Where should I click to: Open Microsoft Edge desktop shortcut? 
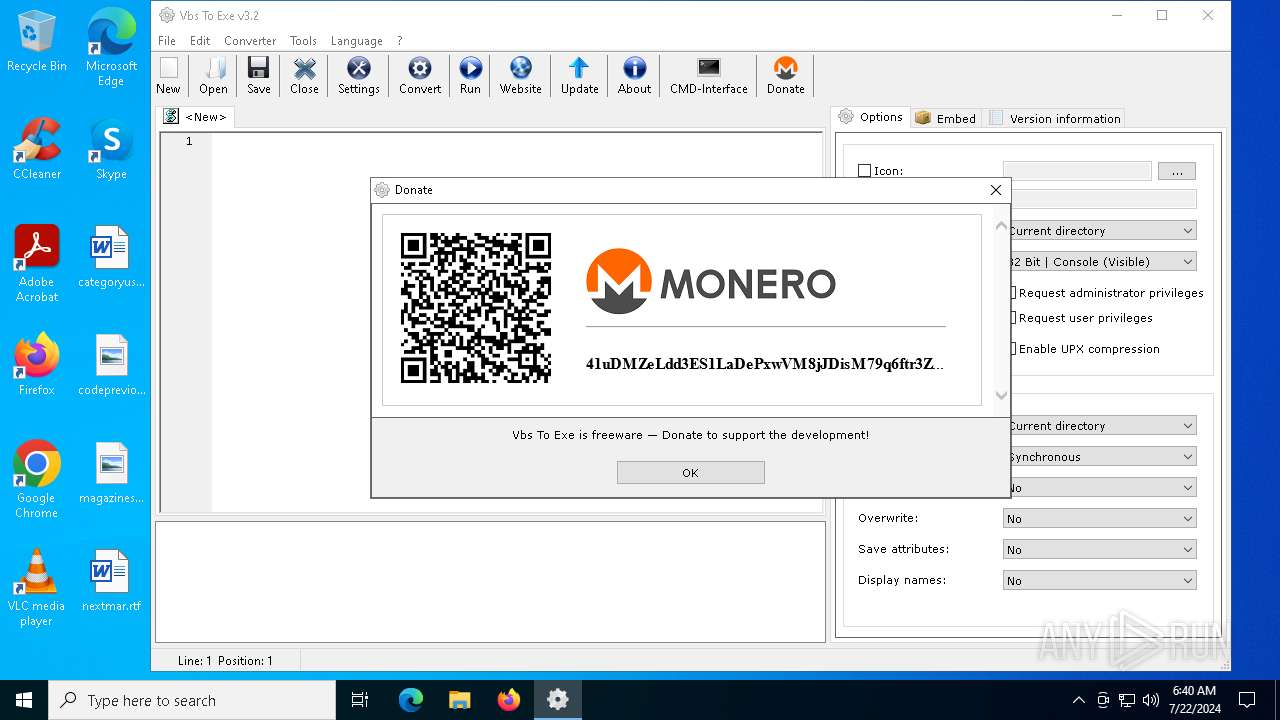[x=111, y=48]
